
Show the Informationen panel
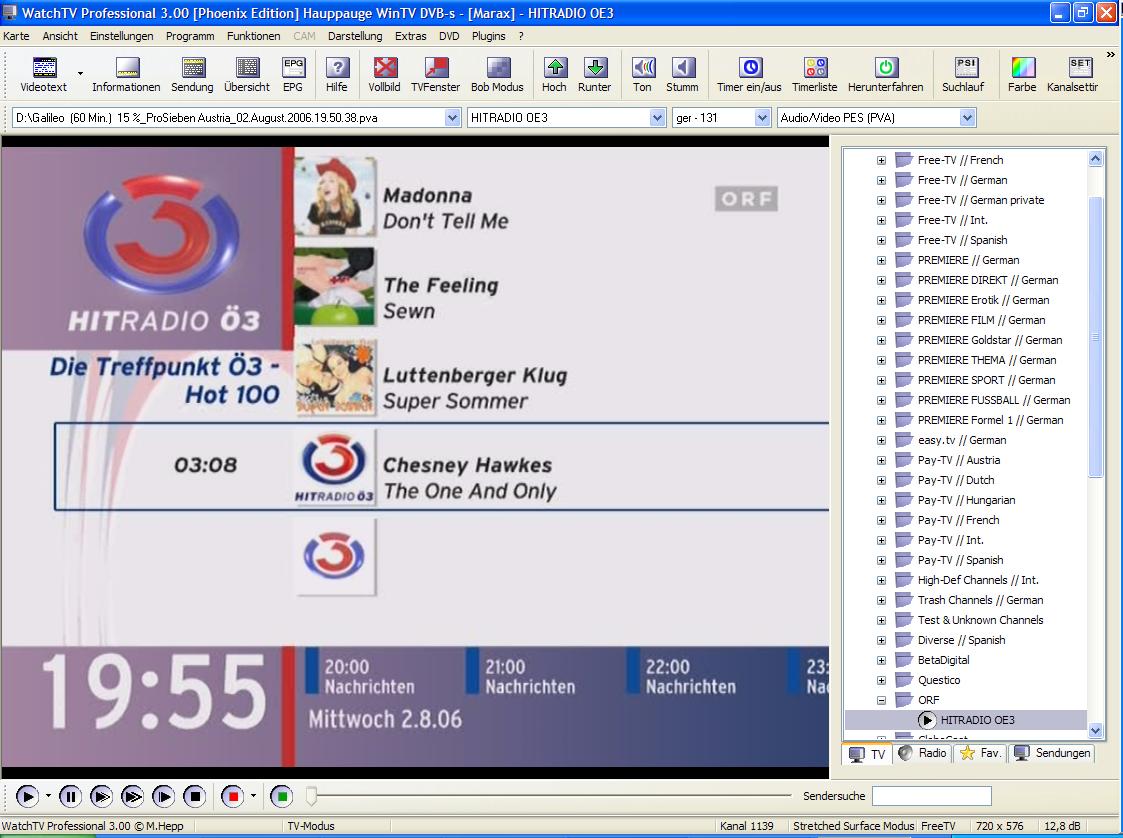pyautogui.click(x=126, y=74)
